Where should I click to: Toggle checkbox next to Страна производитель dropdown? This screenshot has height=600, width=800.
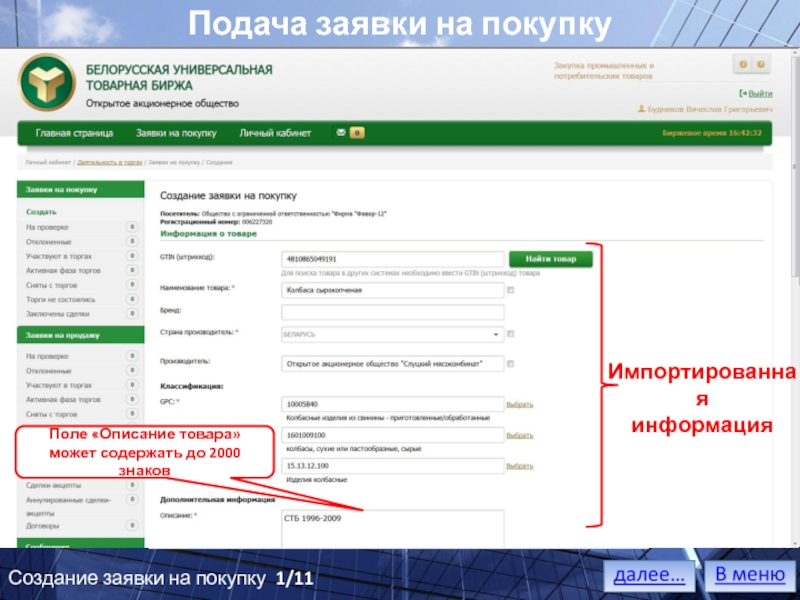(x=510, y=334)
